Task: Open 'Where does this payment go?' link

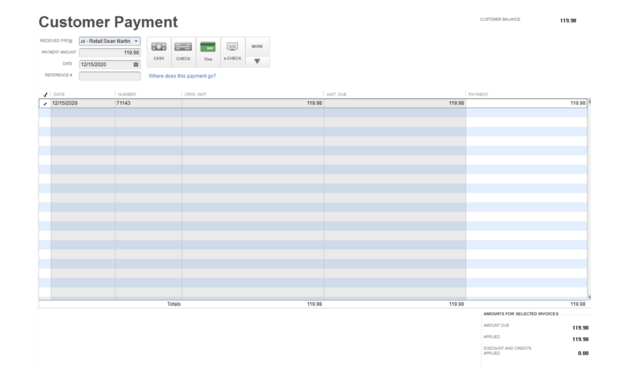Action: point(182,76)
